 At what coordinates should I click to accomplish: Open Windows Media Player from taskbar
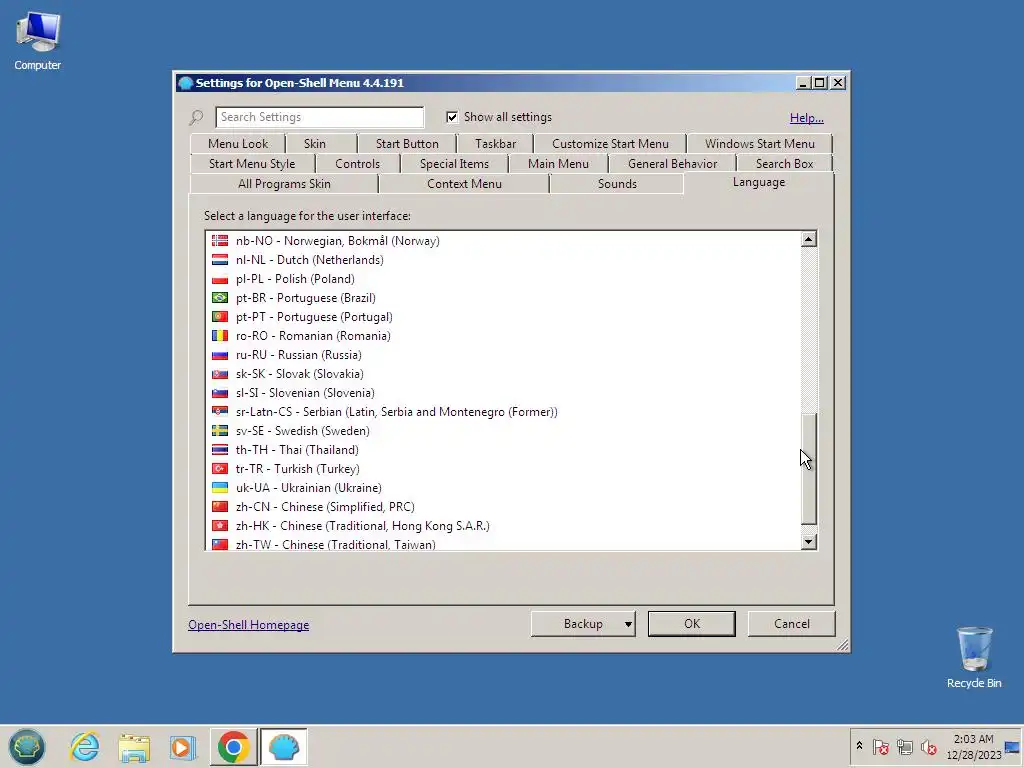pyautogui.click(x=183, y=747)
